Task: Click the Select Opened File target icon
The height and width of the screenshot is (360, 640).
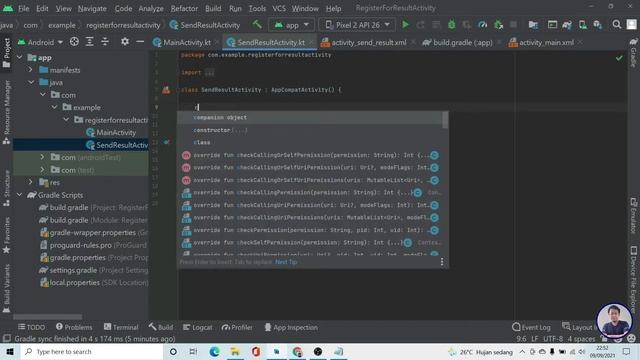Action: pyautogui.click(x=74, y=42)
